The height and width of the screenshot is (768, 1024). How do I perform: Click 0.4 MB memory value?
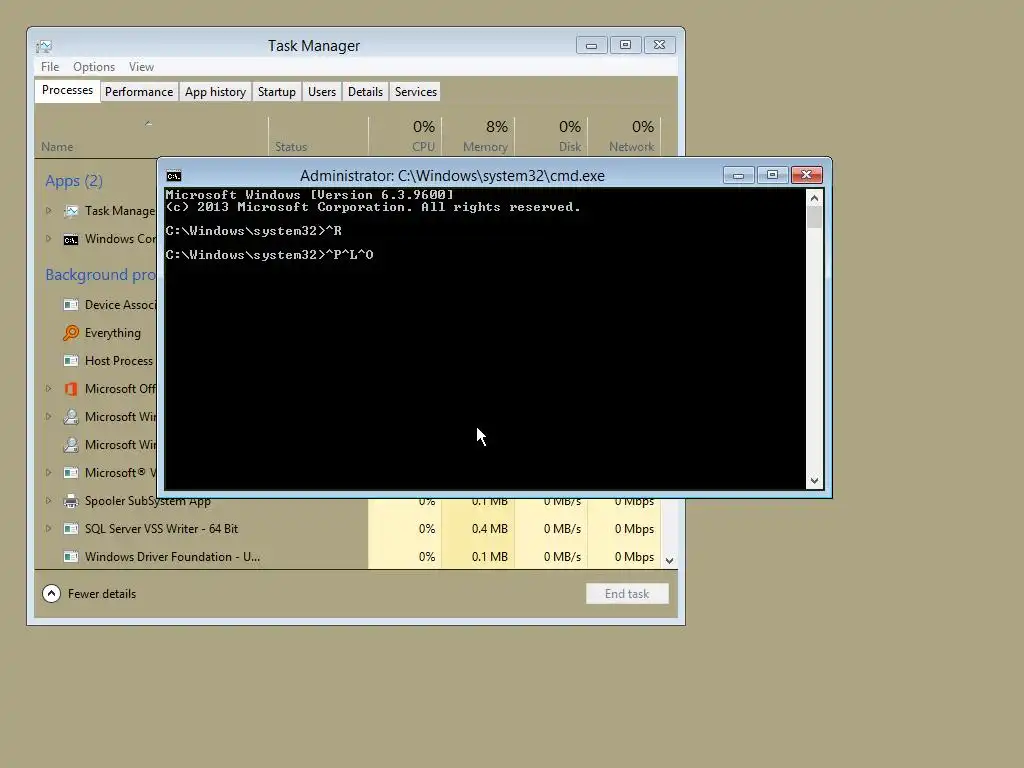(x=490, y=529)
